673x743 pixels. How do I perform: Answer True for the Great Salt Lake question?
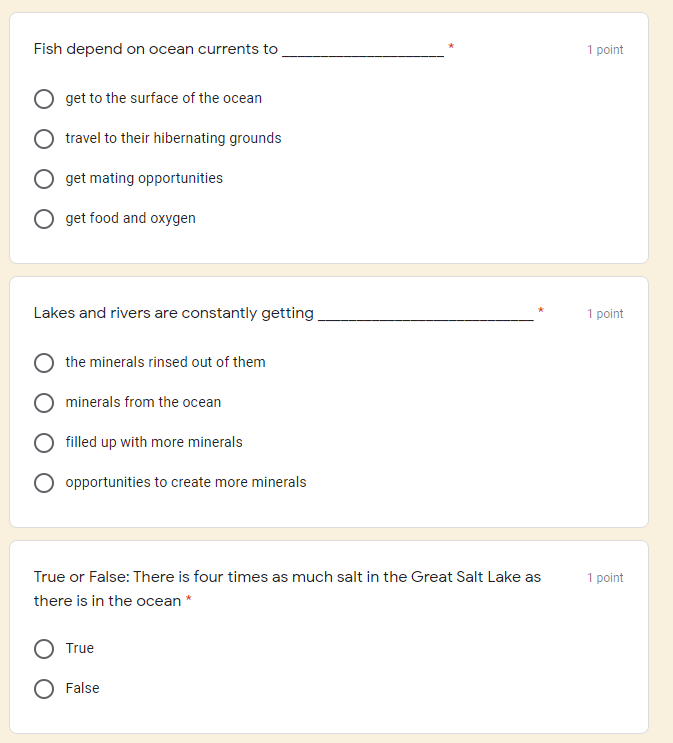click(x=44, y=649)
